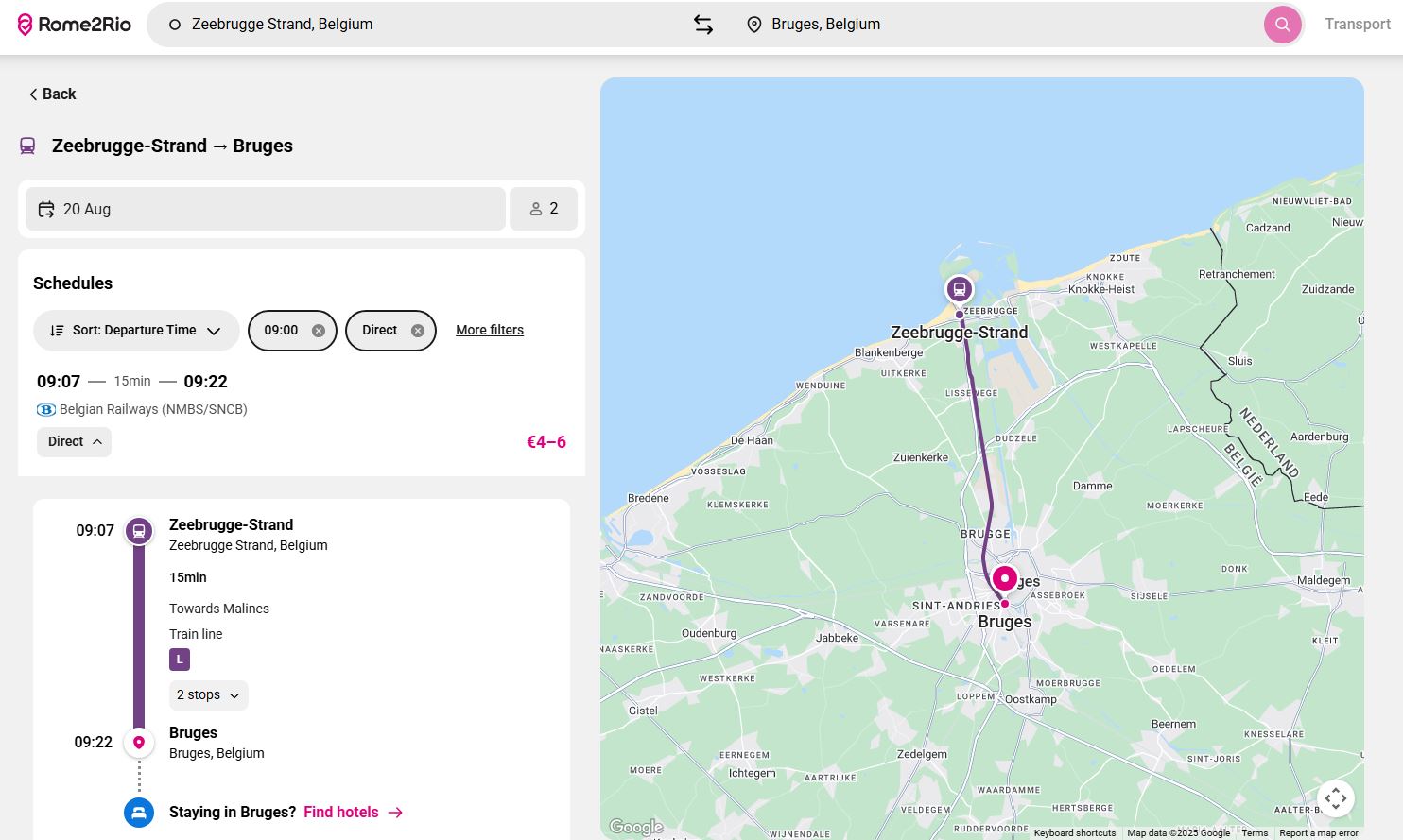Click the 09:07 departure time in schedule header

click(59, 382)
